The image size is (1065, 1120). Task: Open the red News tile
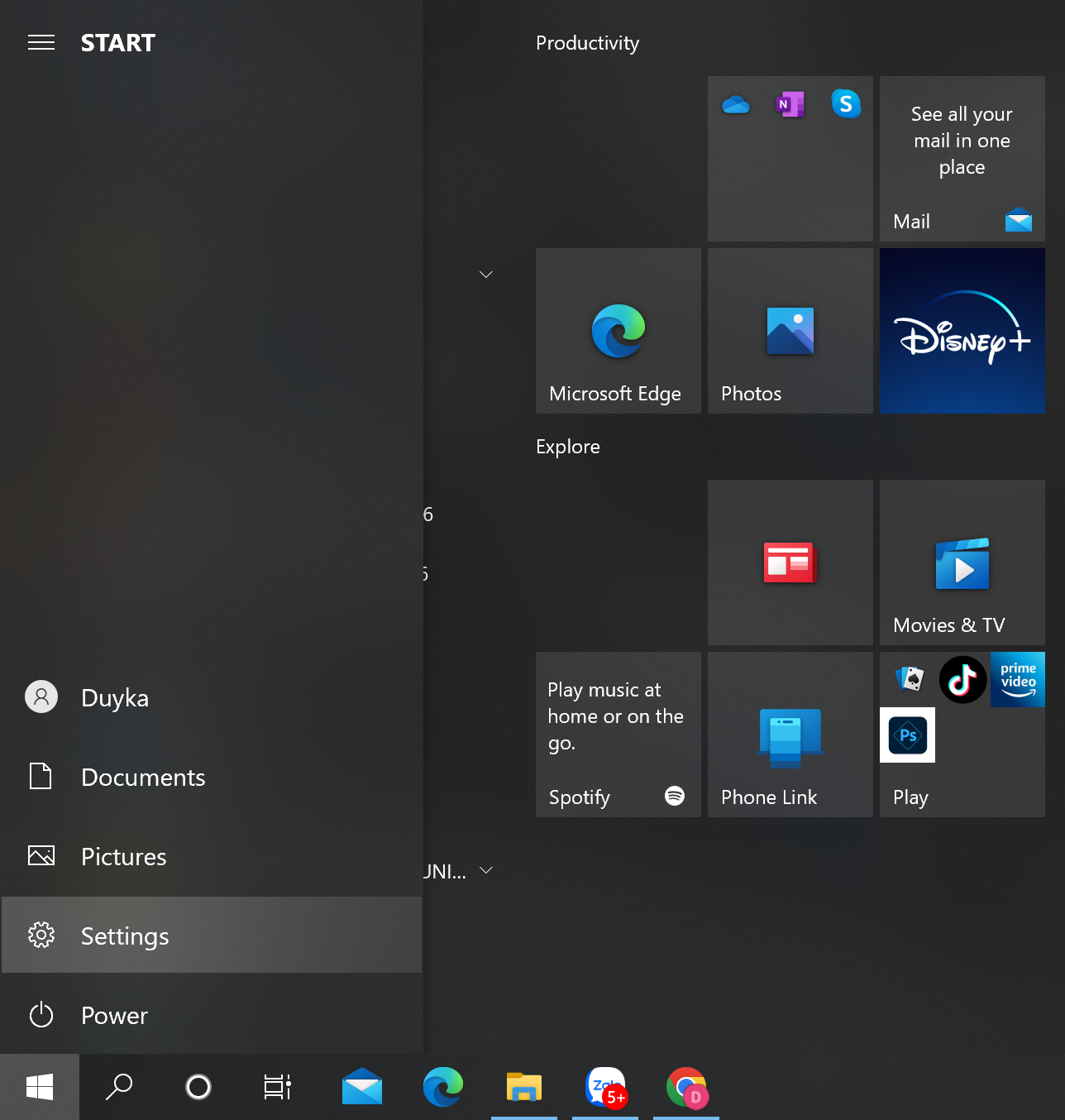pos(790,562)
